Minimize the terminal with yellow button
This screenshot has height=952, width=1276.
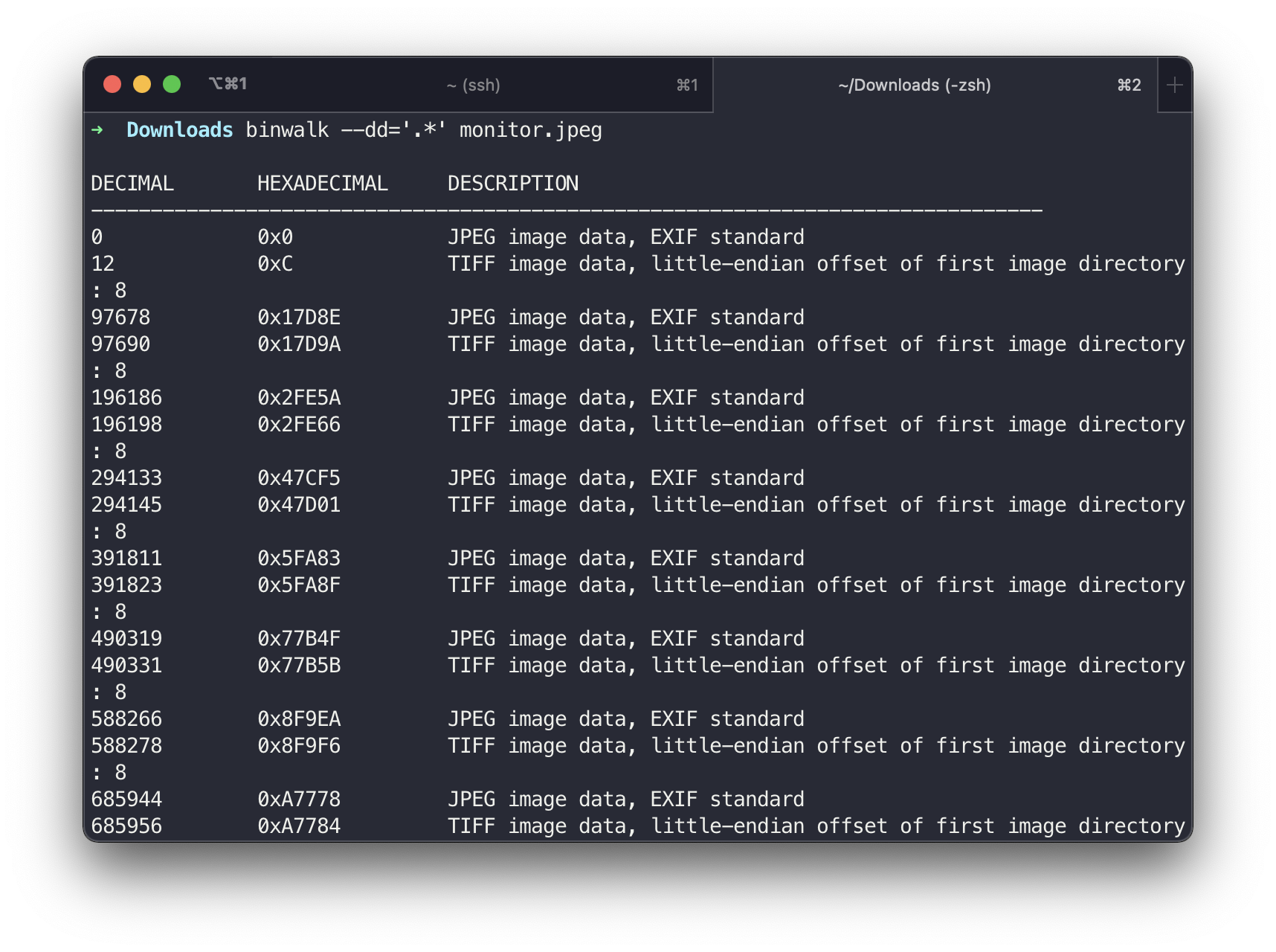tap(142, 84)
